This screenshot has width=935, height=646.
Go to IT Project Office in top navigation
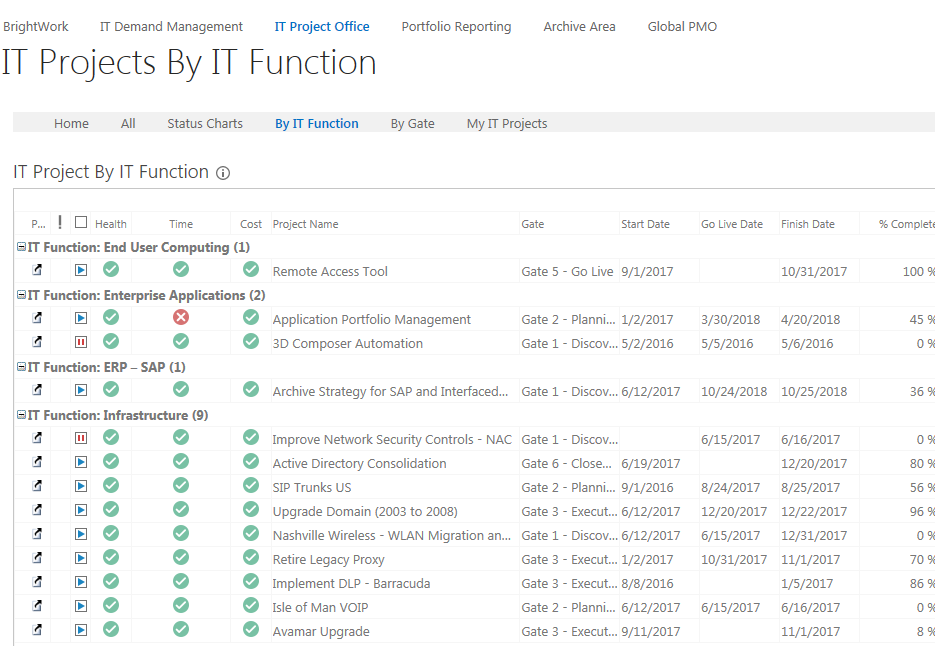322,27
